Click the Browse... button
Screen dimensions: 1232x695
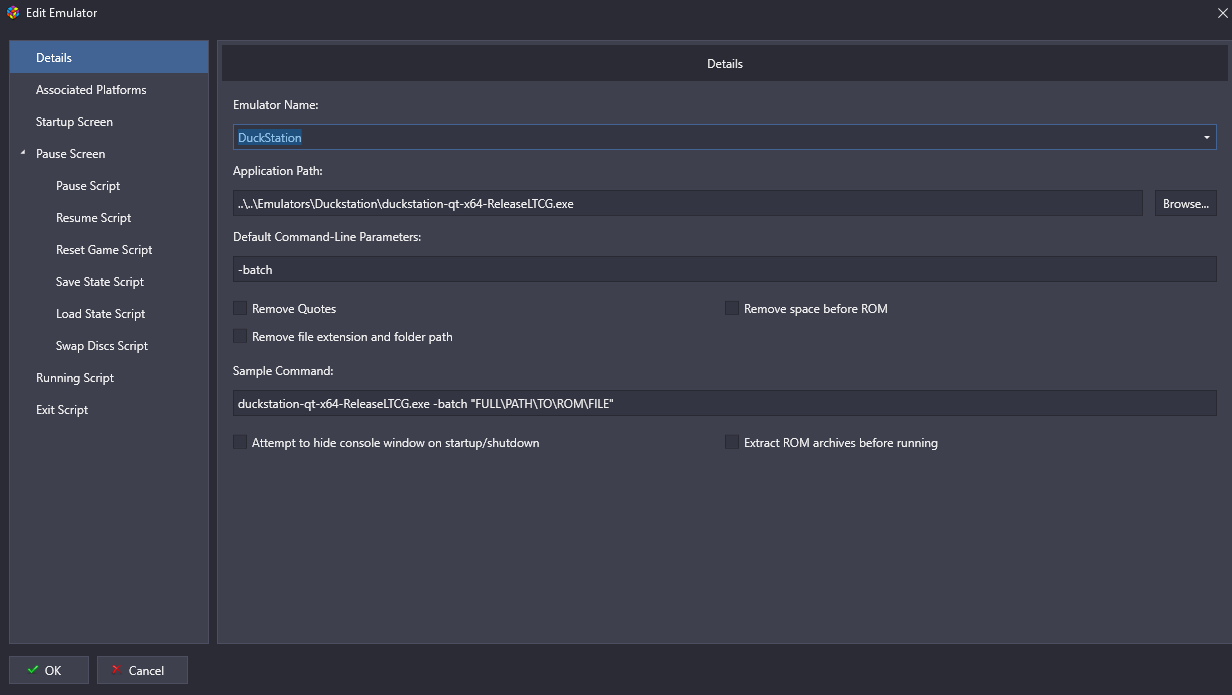tap(1186, 203)
